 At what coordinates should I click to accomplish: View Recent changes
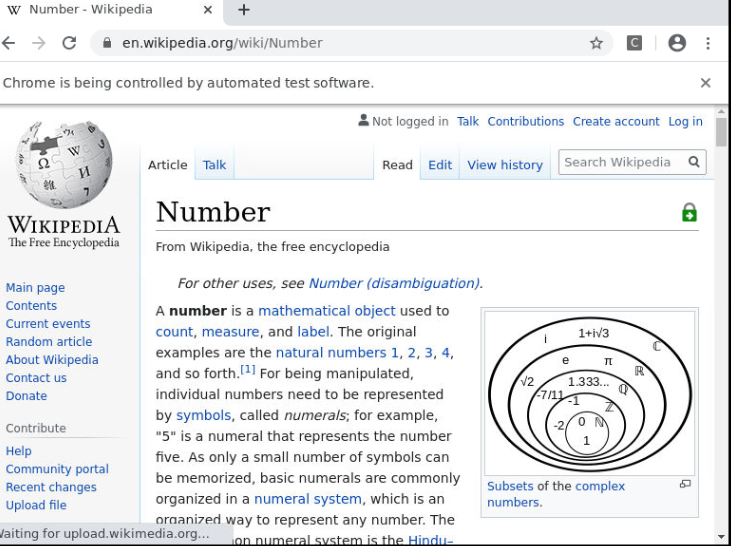(x=51, y=487)
